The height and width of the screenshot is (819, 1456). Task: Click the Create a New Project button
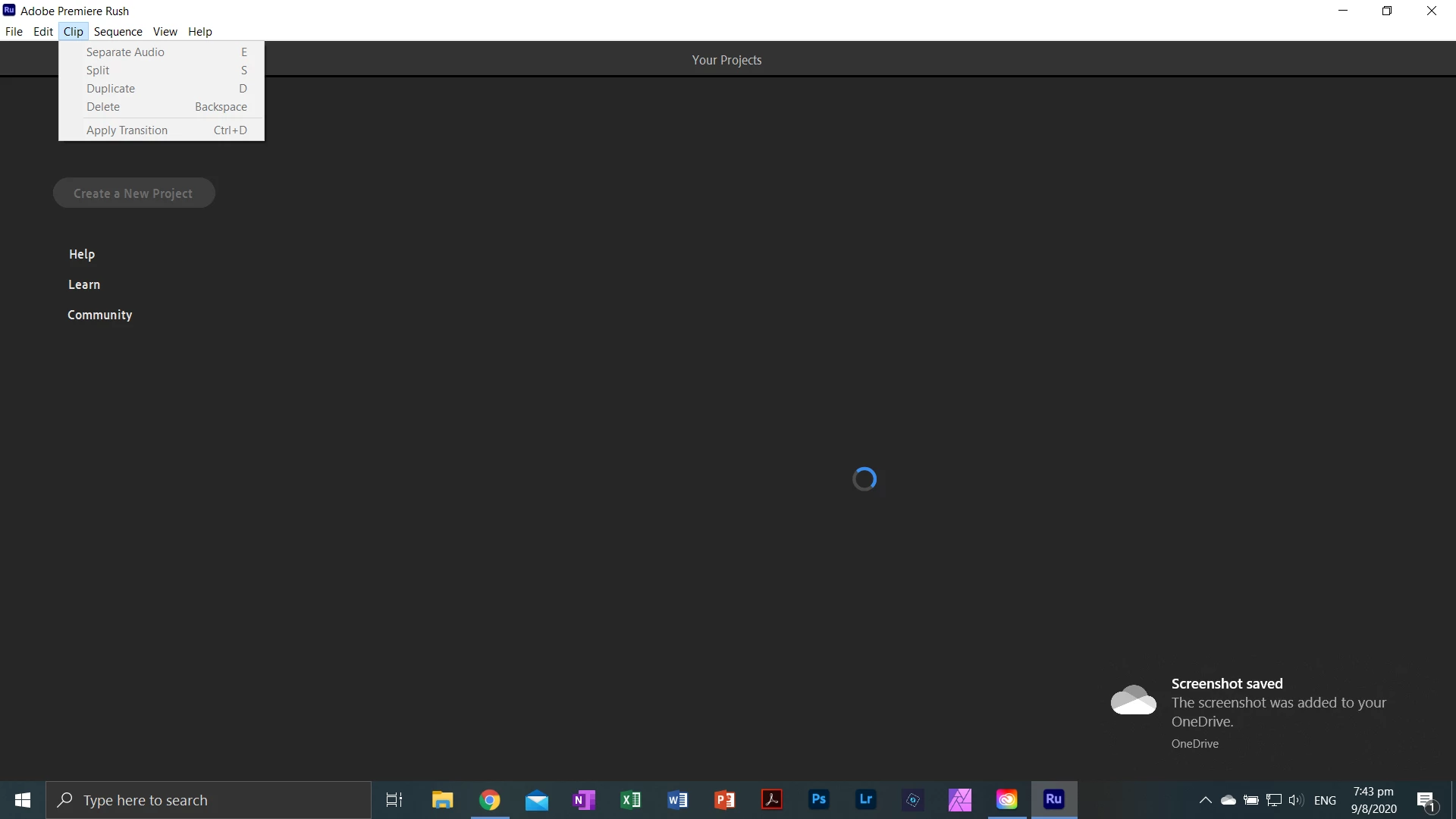point(133,193)
